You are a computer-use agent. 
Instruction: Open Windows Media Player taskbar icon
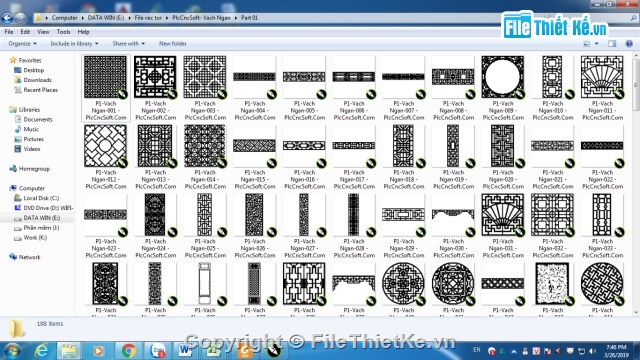coord(98,351)
